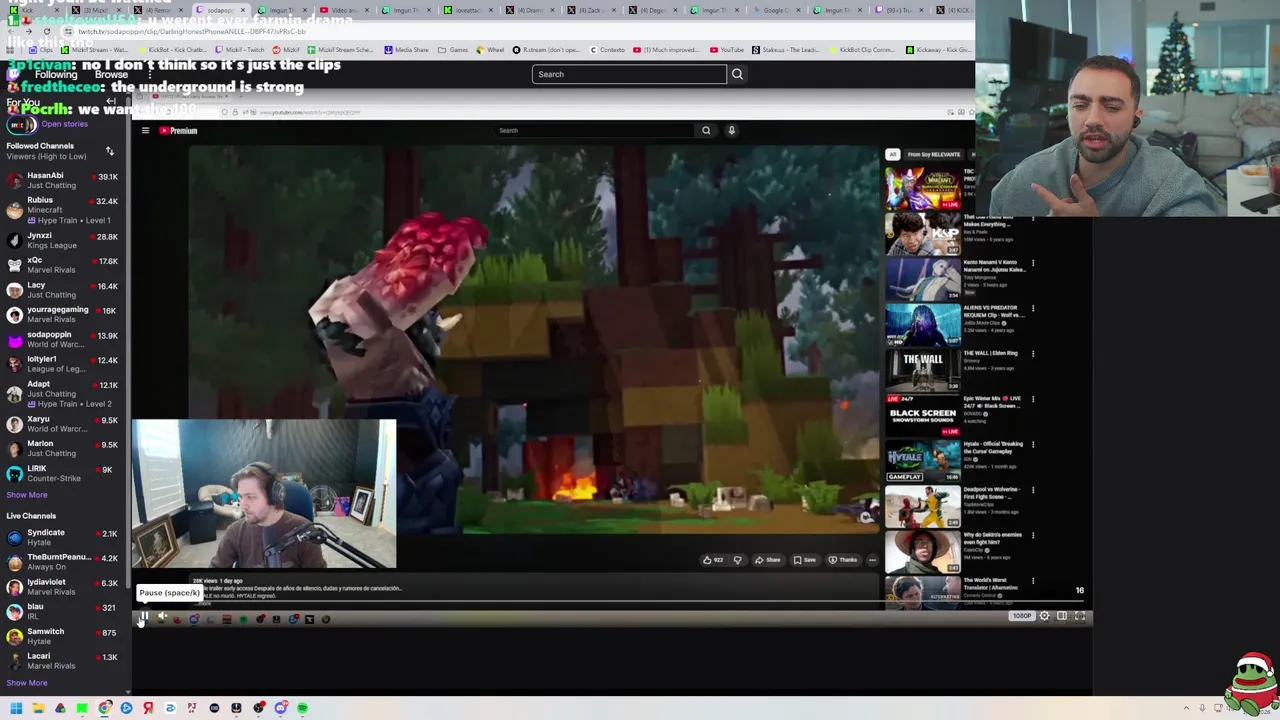1280x720 pixels.
Task: Select the From Soy RELEVANTE chip
Action: (x=933, y=154)
